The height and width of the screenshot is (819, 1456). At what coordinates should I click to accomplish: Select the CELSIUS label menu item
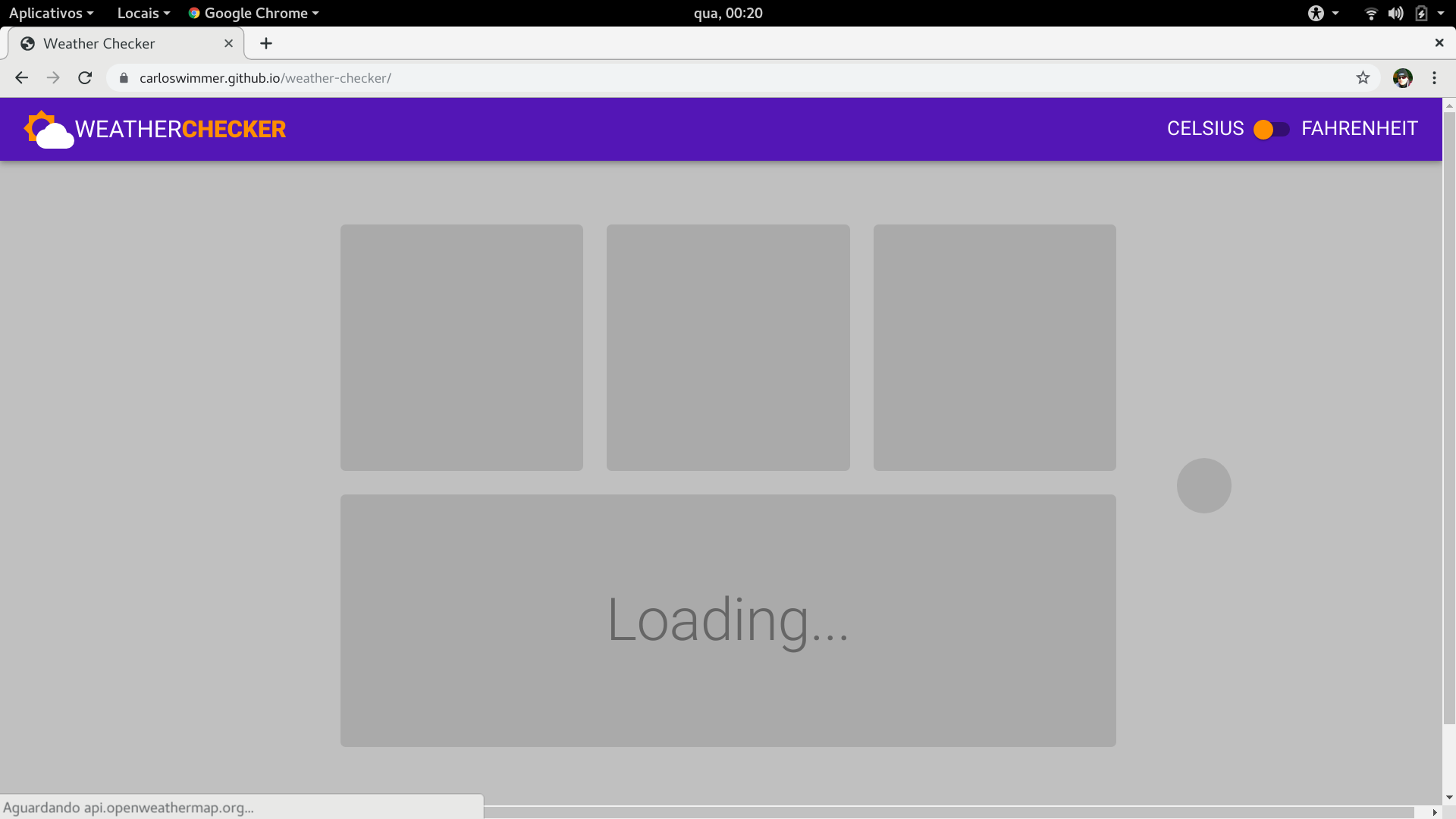1206,128
